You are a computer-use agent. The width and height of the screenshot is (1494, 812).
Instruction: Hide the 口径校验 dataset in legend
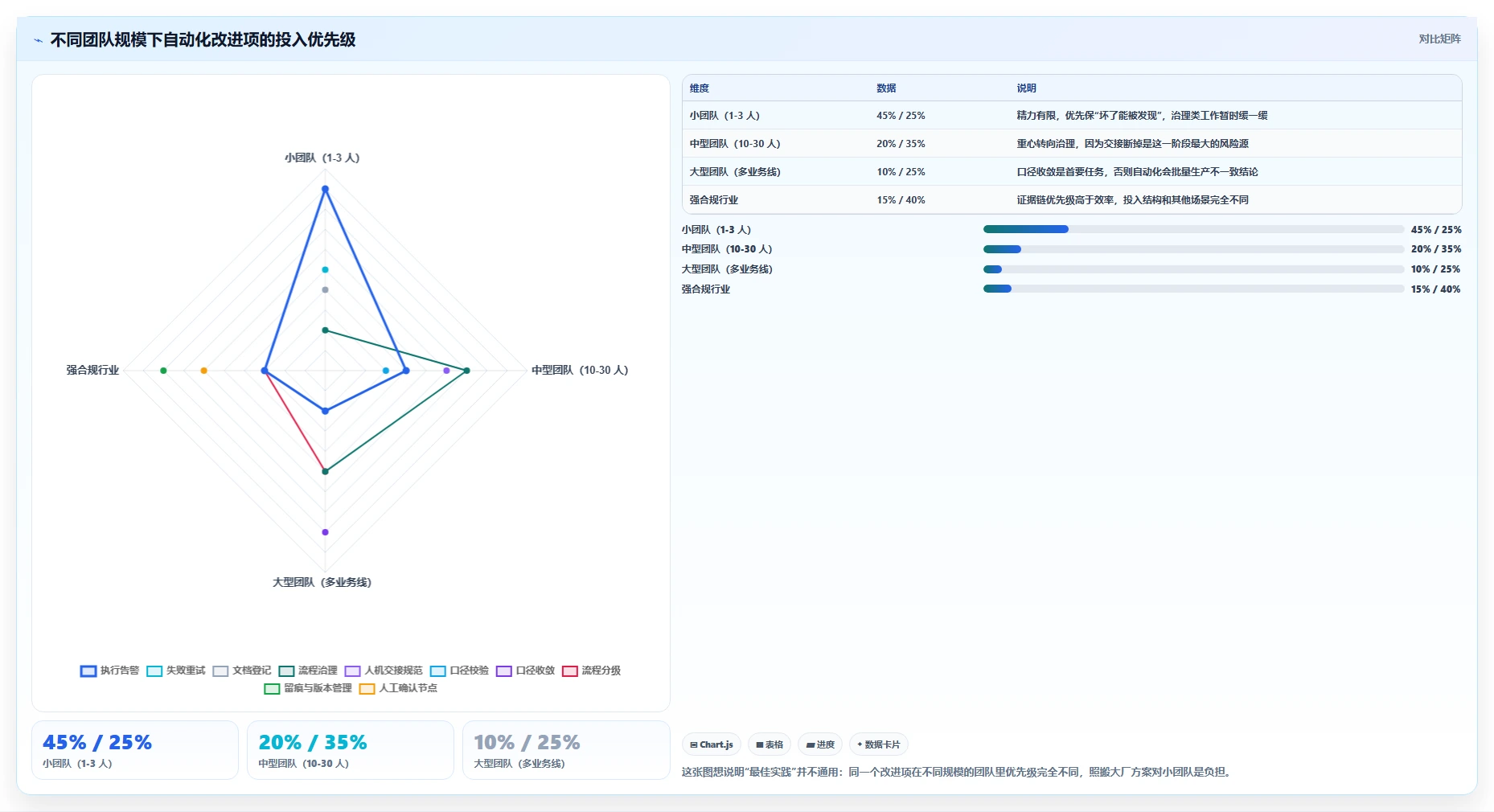tap(459, 671)
